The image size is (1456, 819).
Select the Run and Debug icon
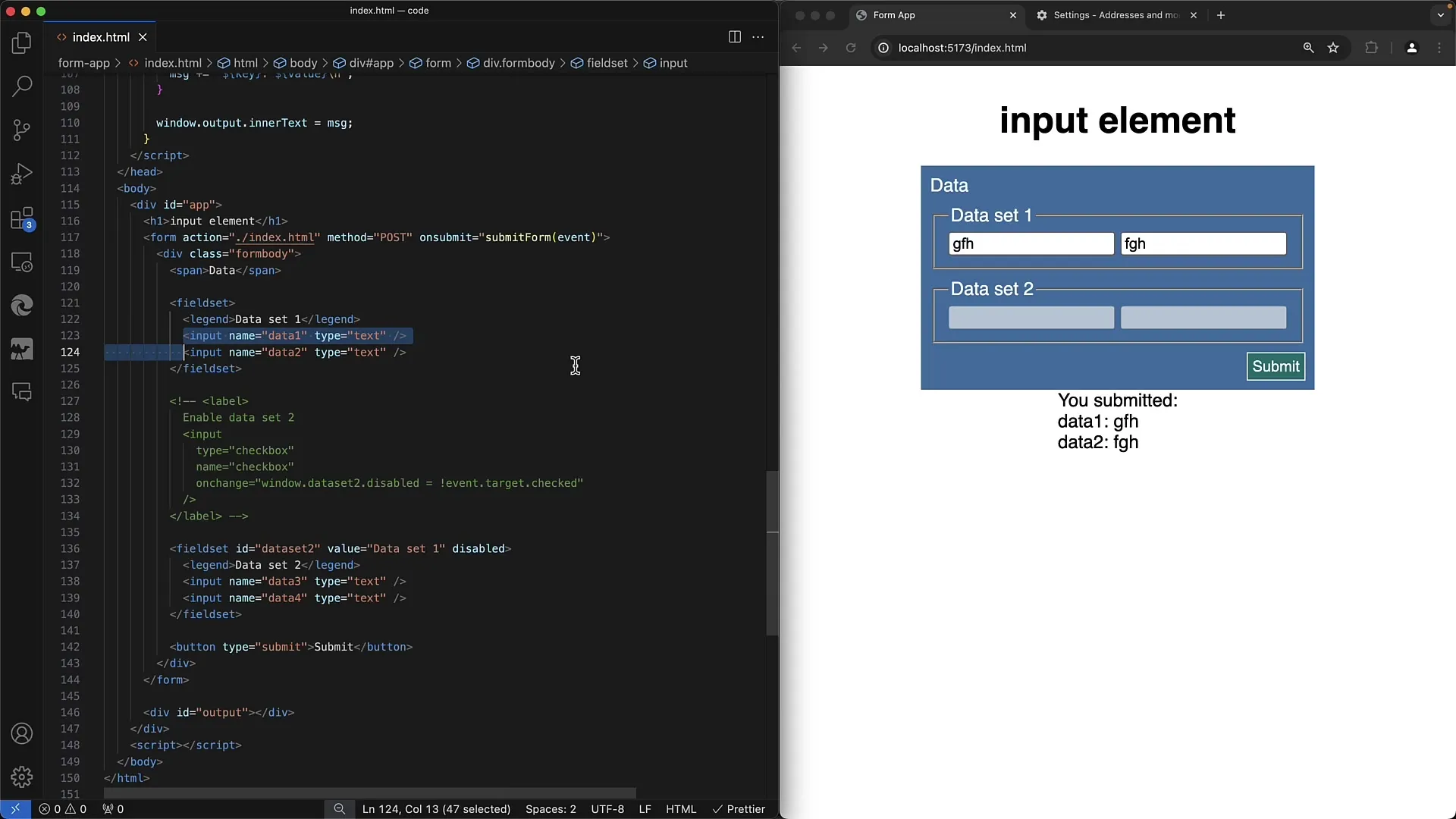pyautogui.click(x=22, y=174)
